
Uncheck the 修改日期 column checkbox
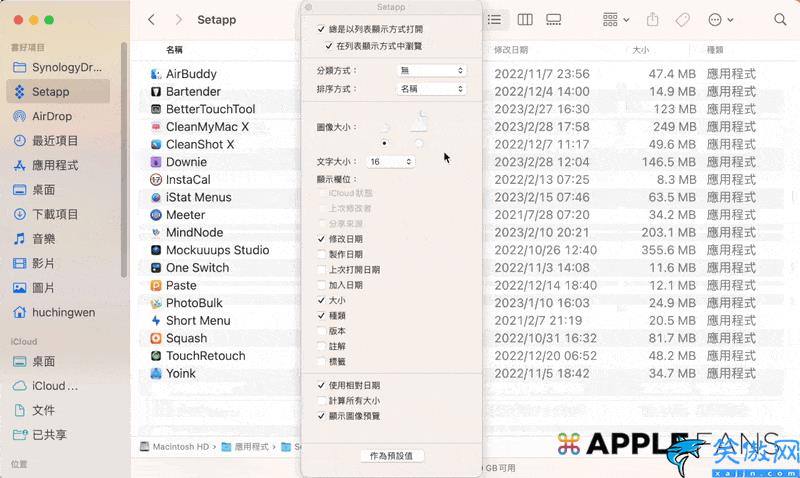(x=321, y=239)
